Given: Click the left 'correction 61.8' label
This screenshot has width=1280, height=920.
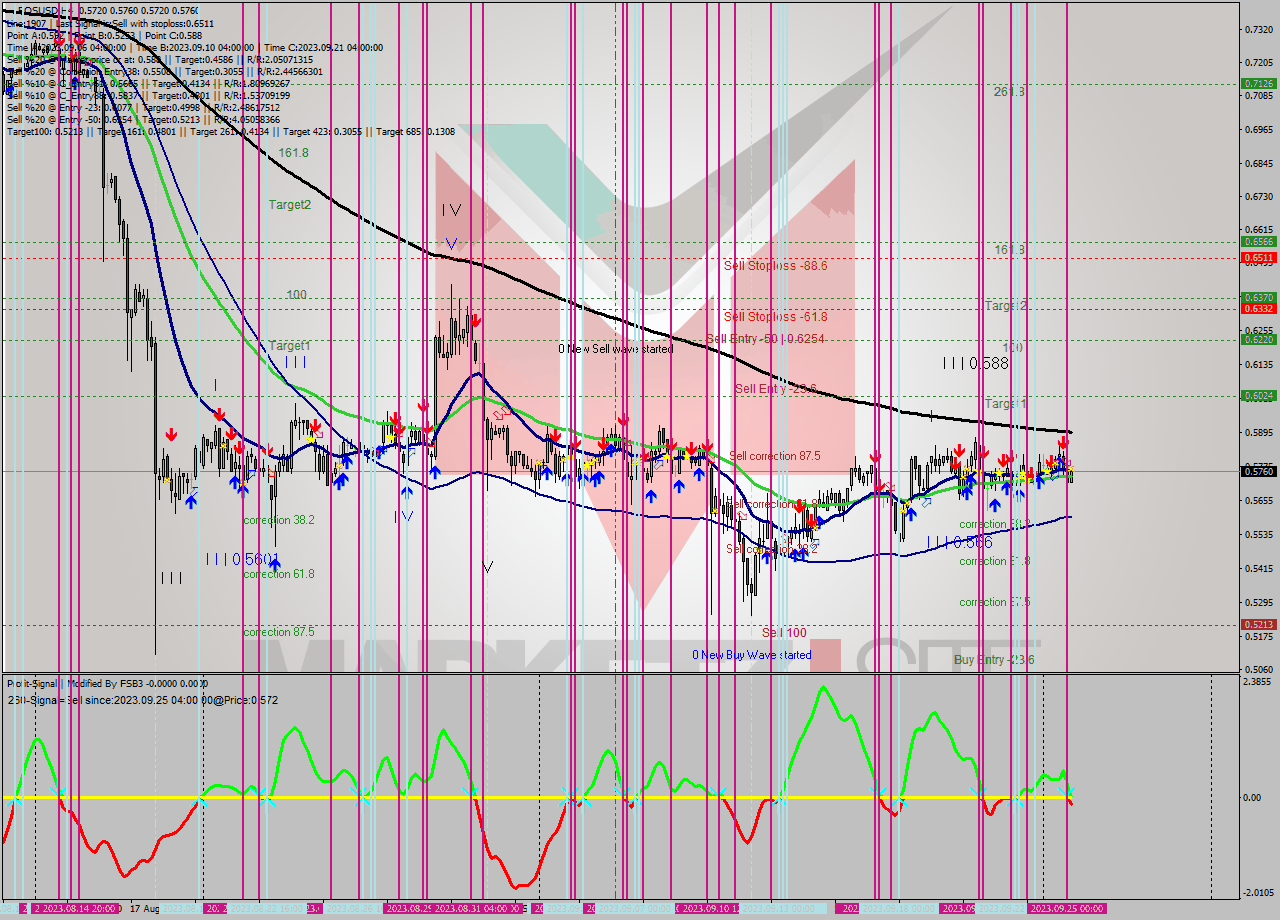Looking at the screenshot, I should coord(279,574).
